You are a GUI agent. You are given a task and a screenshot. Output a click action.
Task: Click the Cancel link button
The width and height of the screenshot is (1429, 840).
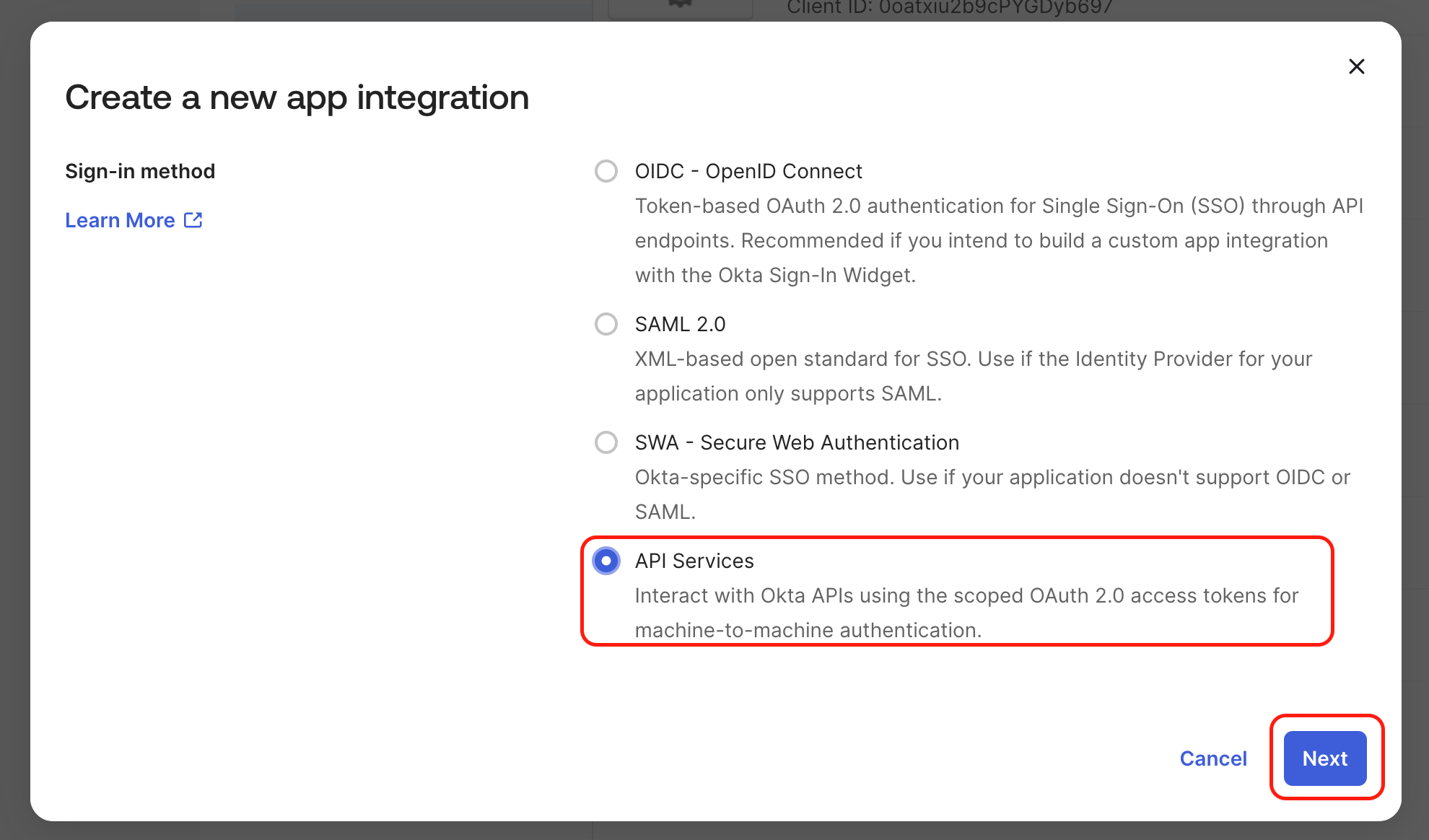pos(1212,758)
